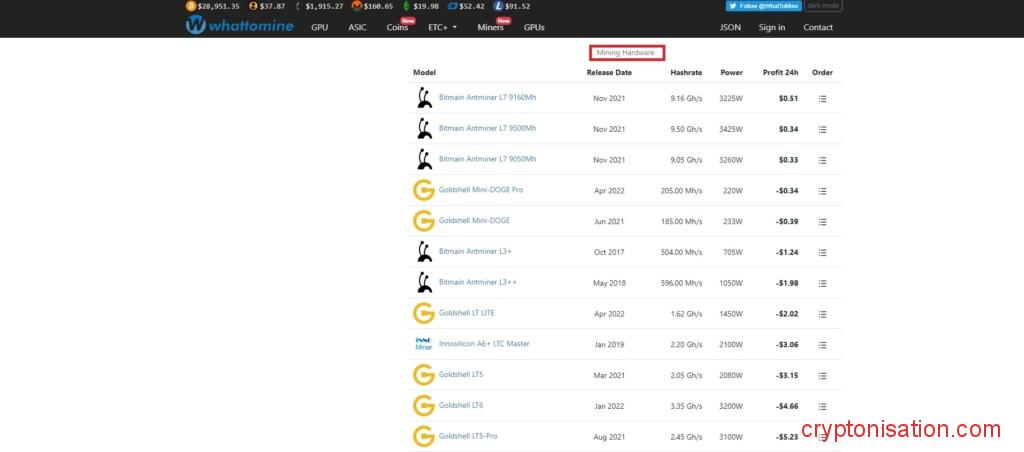
Task: Go home via the whattomine logo
Action: tap(239, 26)
